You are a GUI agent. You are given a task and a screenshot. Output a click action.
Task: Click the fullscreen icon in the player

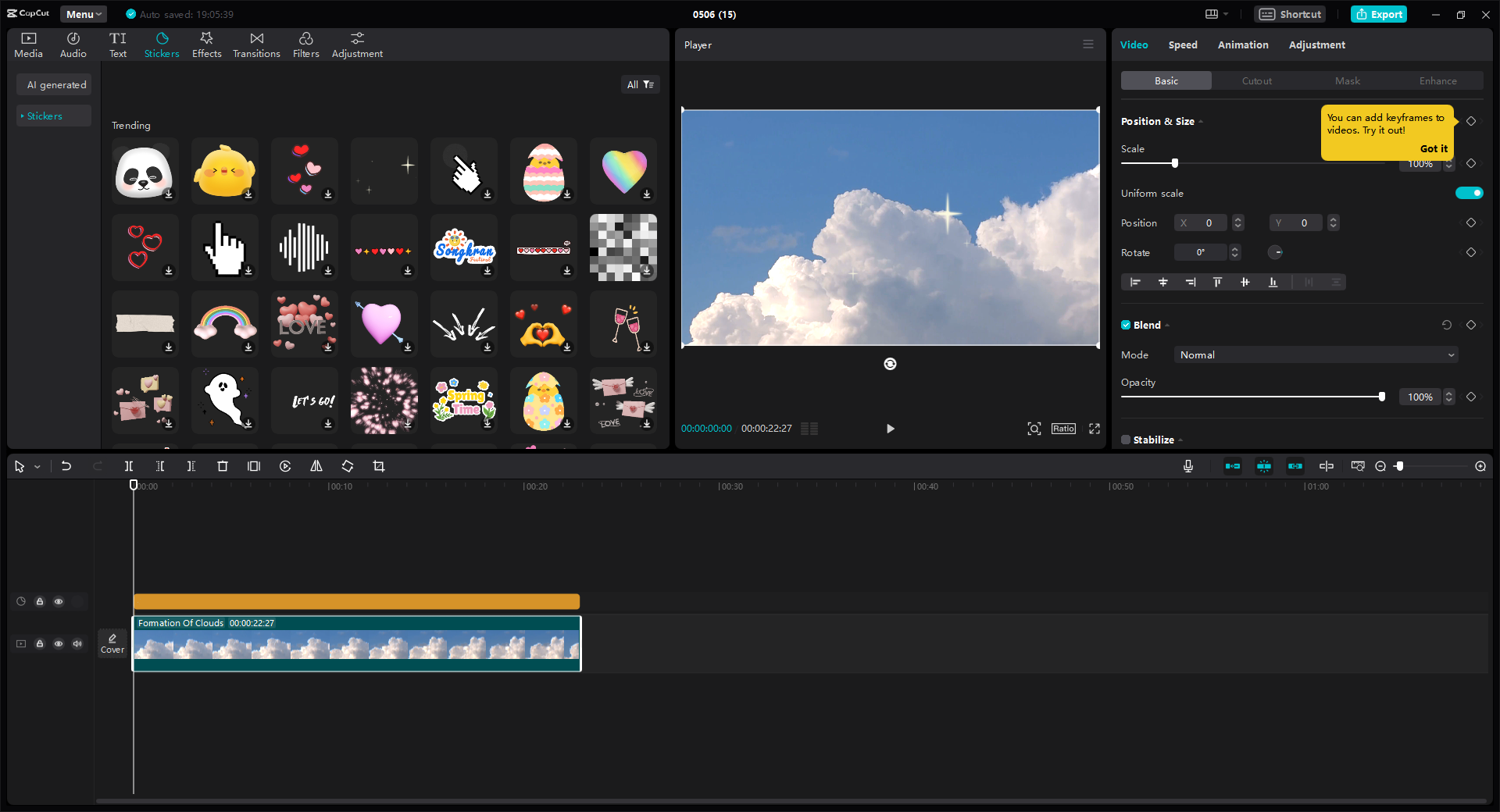tap(1095, 429)
